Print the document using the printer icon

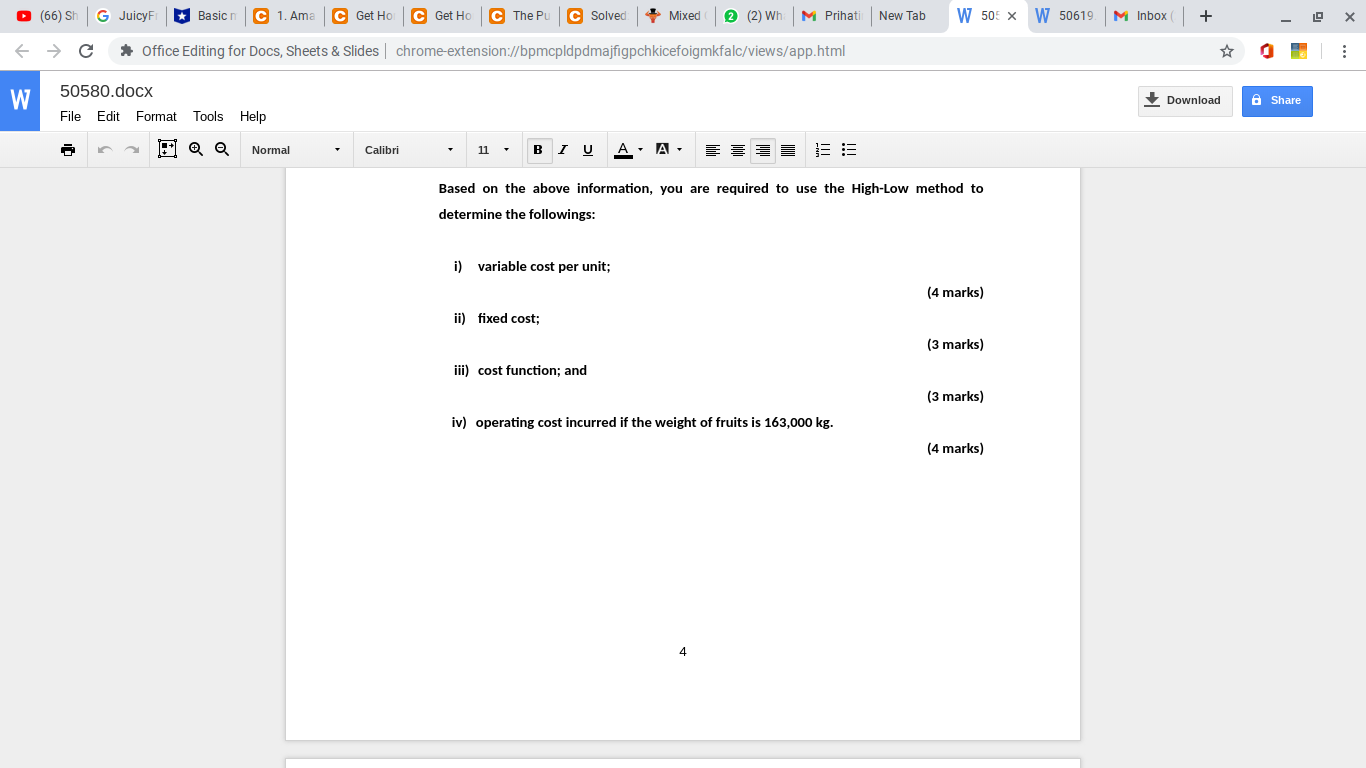[68, 150]
